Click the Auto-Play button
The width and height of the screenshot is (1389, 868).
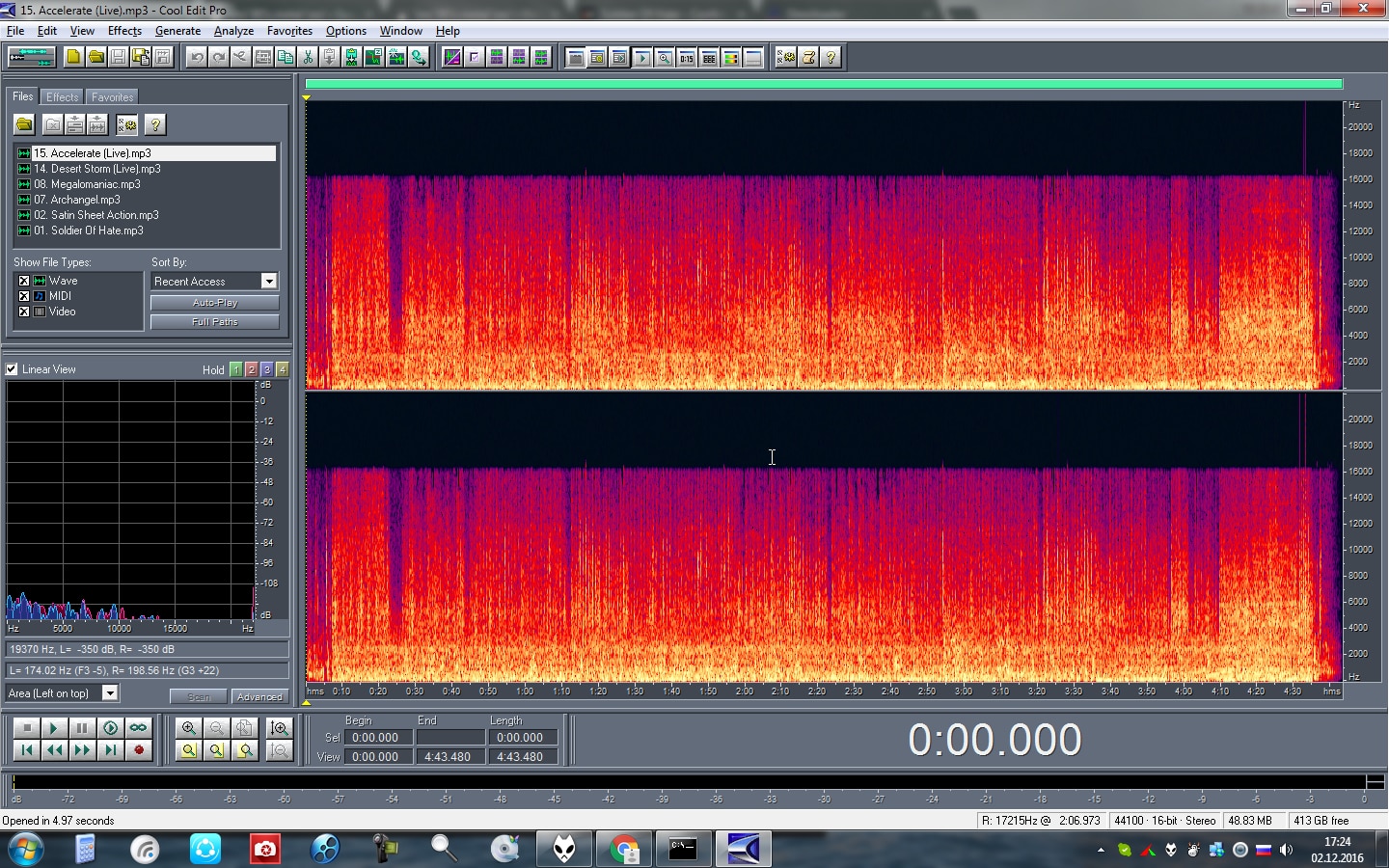[215, 303]
